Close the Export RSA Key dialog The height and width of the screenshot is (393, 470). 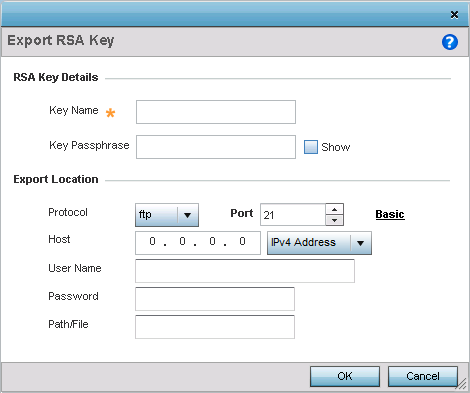click(454, 15)
